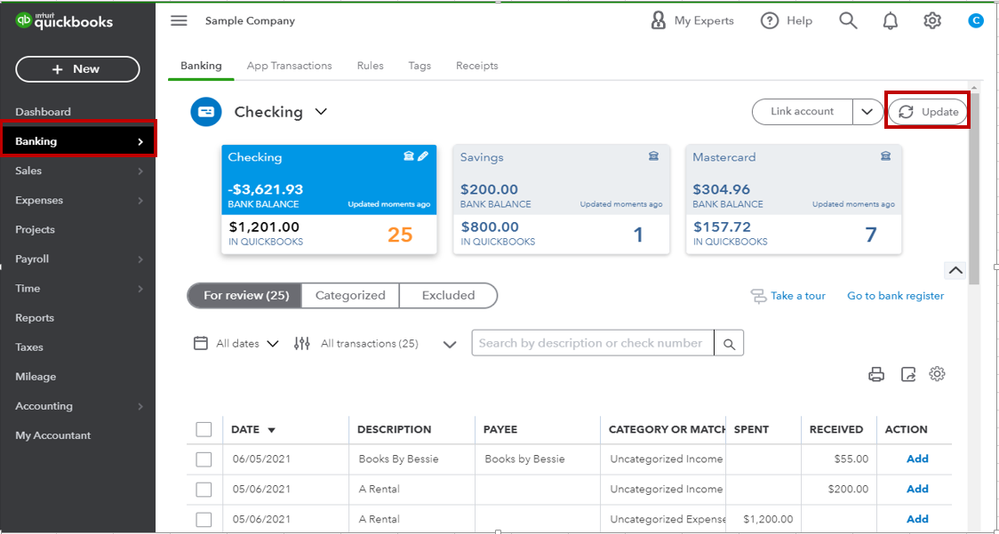Open the Checking account dropdown
999x534 pixels.
[x=321, y=112]
